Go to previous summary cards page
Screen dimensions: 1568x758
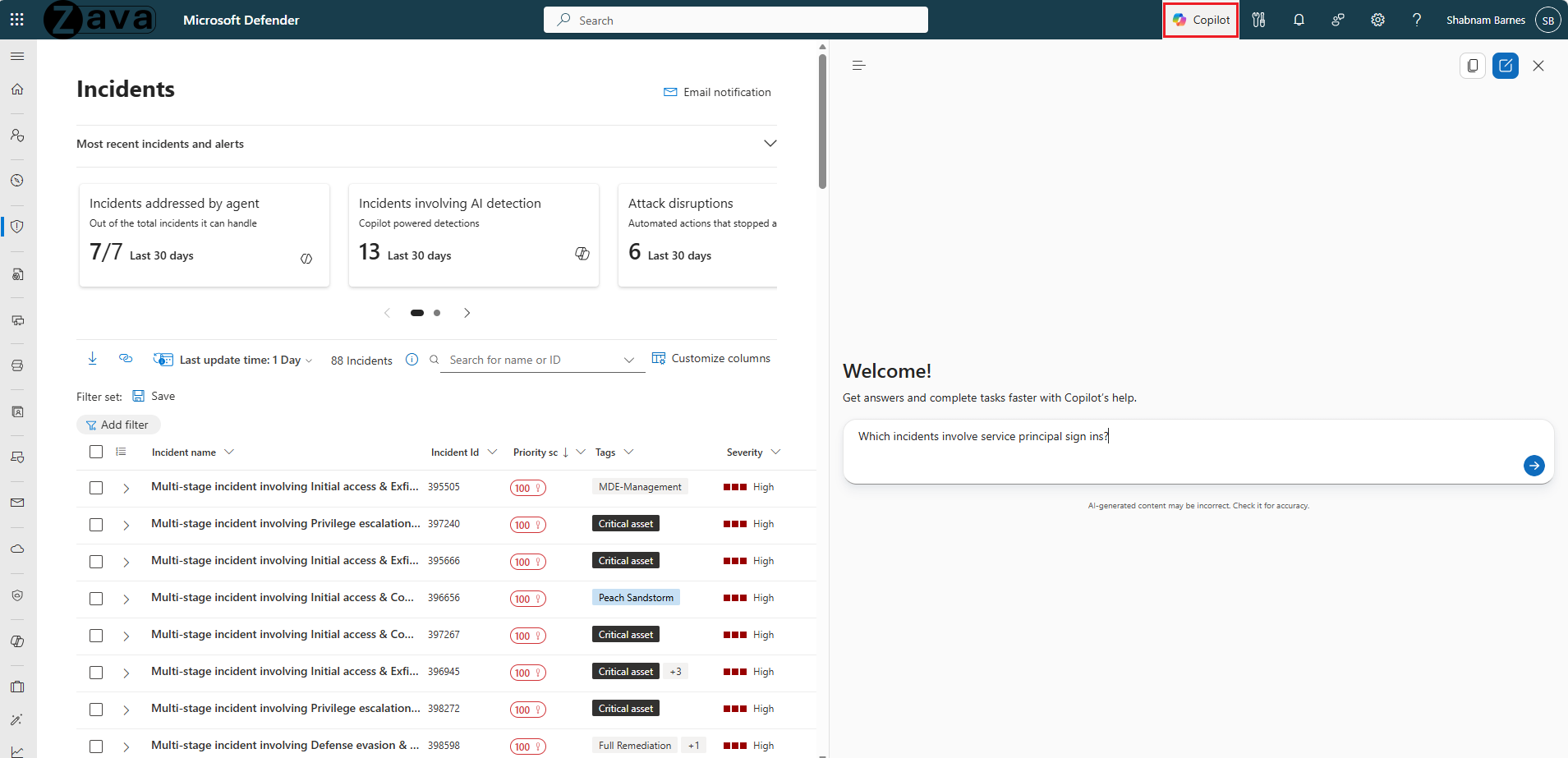pos(388,313)
